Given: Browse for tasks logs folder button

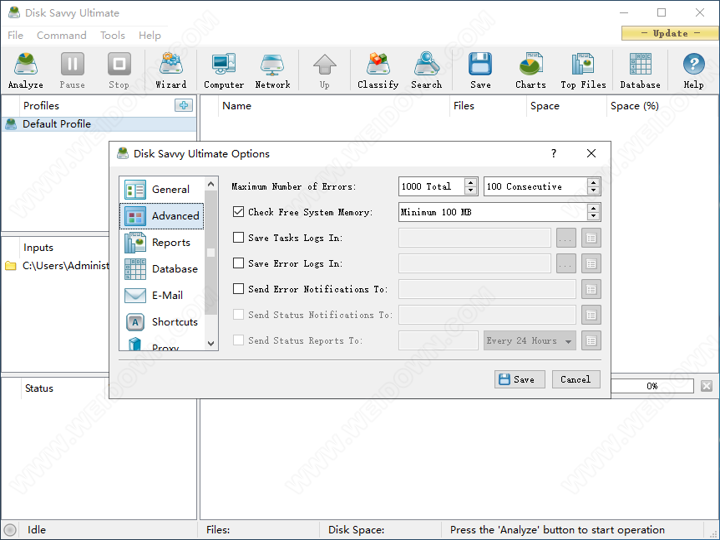Looking at the screenshot, I should 566,238.
